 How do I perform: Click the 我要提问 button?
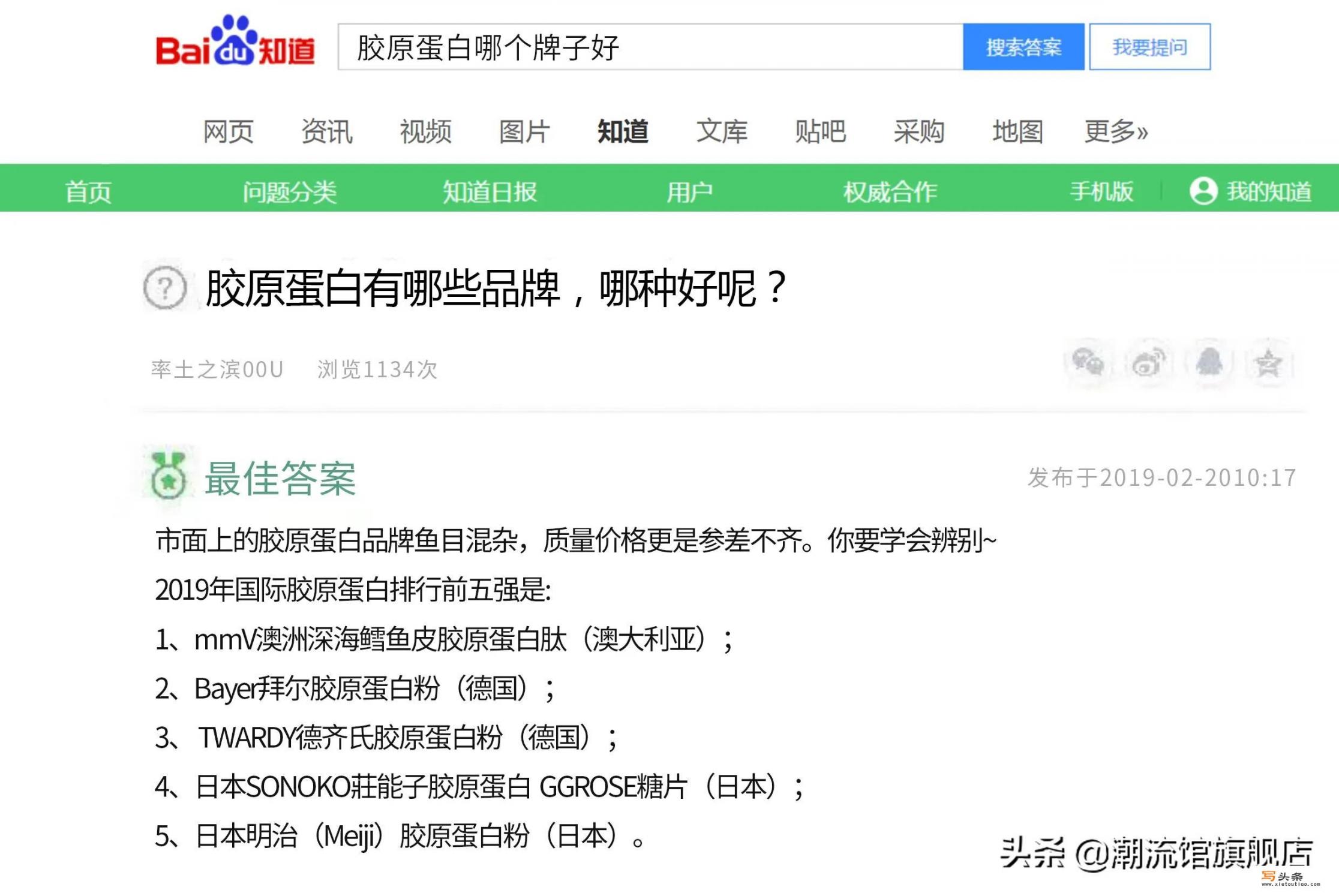click(1150, 47)
